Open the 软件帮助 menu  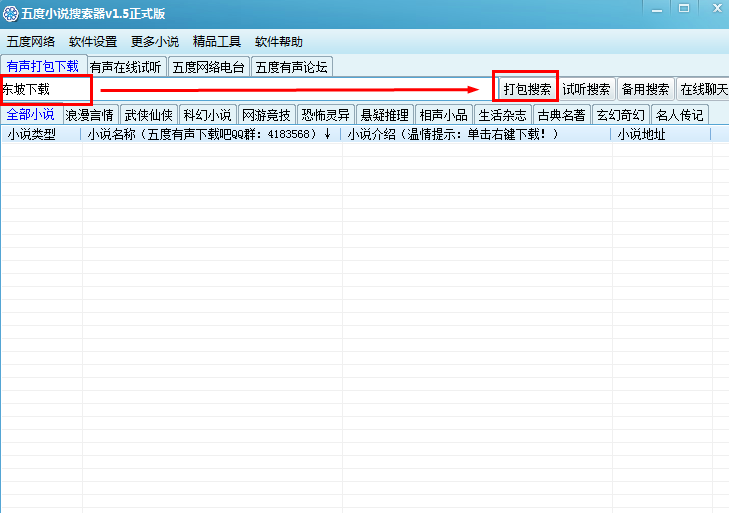coord(278,42)
